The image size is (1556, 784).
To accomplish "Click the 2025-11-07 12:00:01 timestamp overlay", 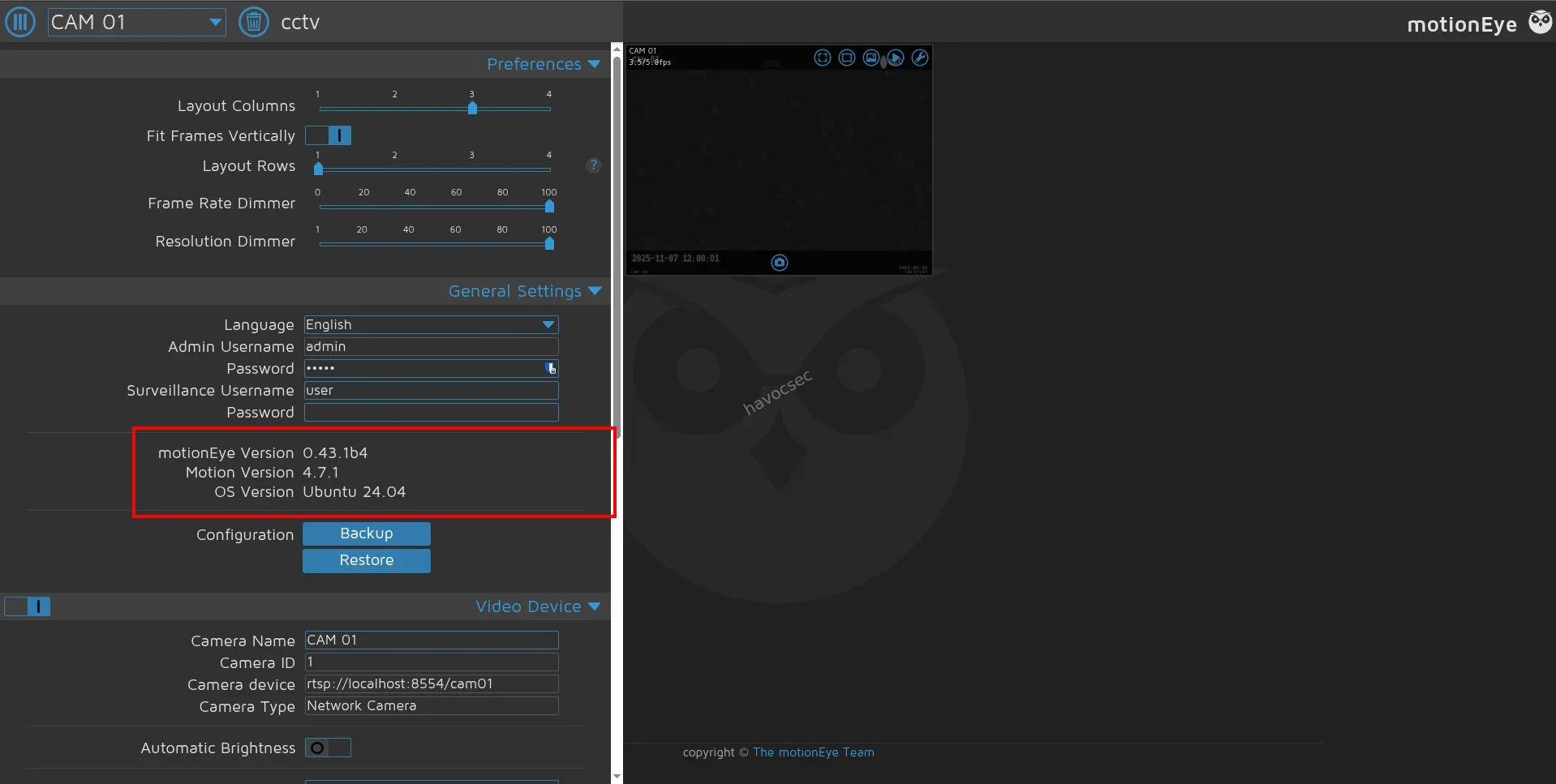I will [675, 259].
